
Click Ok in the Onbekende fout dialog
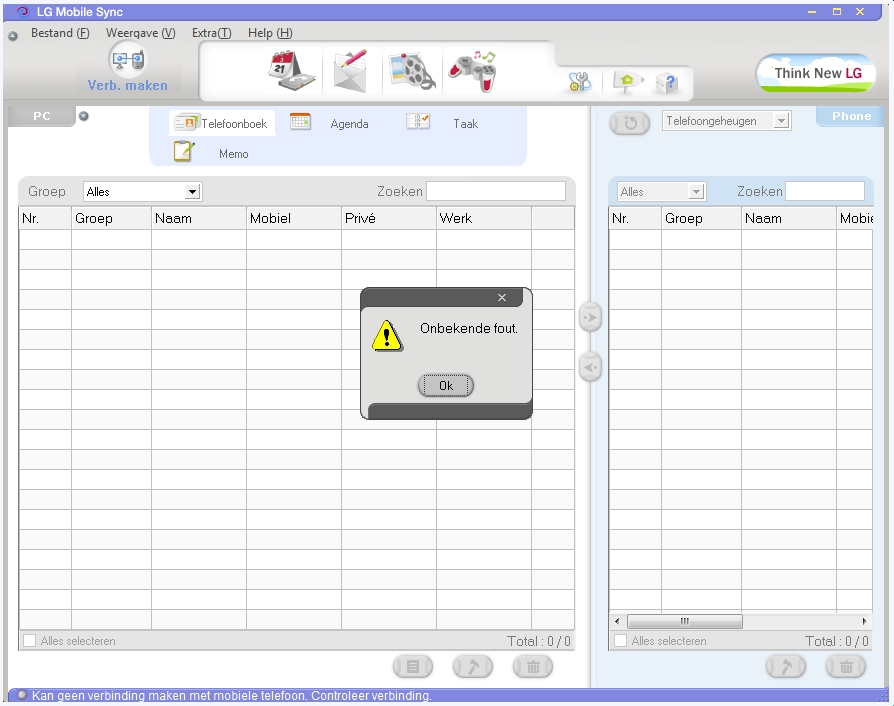pos(446,386)
